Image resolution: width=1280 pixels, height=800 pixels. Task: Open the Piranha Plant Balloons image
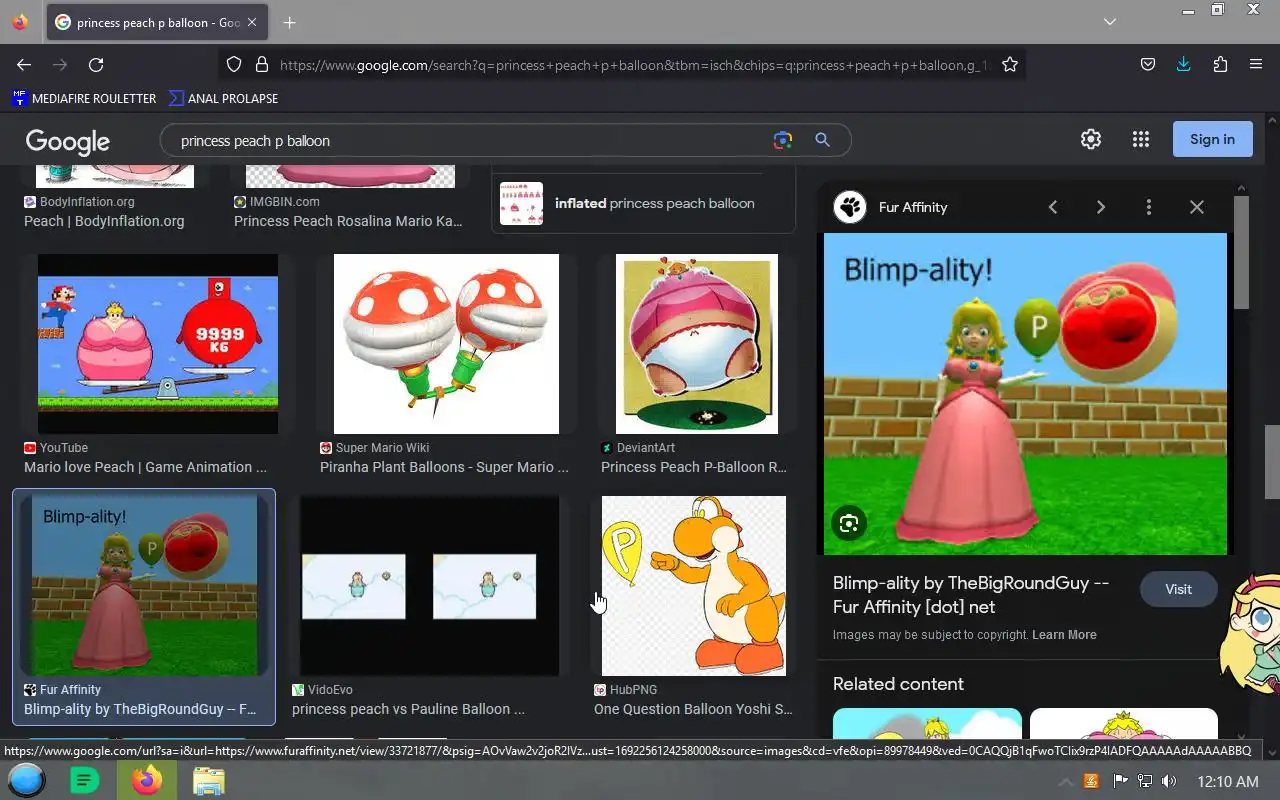446,344
